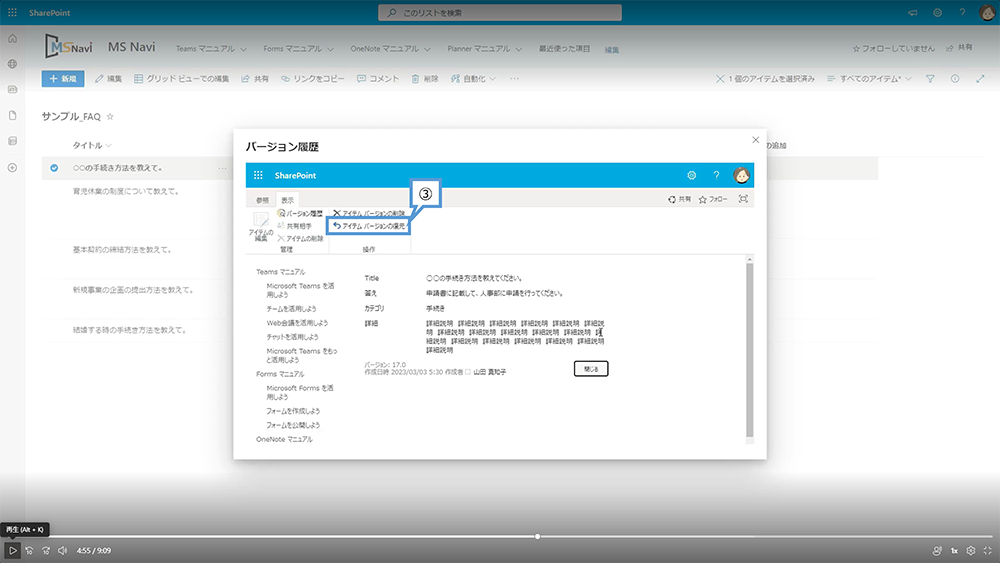Open the filter funnel icon
The image size is (1000, 563).
[930, 78]
